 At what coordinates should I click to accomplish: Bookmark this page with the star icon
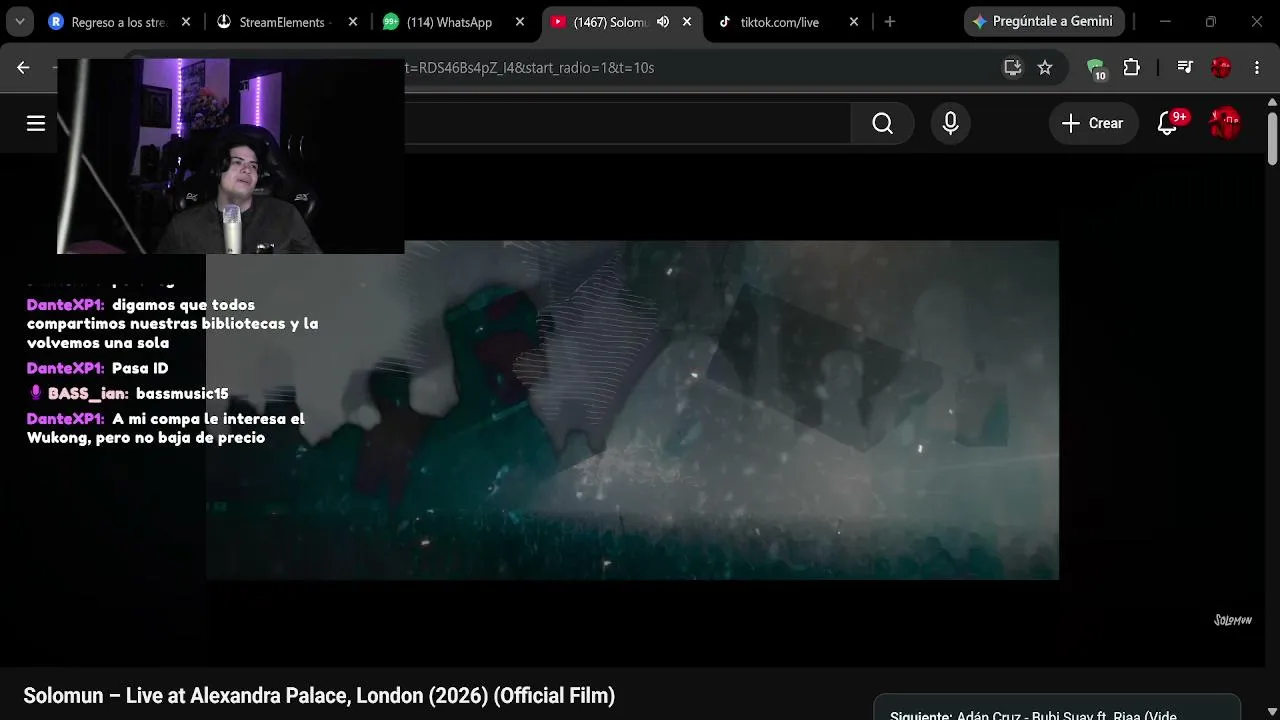pyautogui.click(x=1045, y=67)
